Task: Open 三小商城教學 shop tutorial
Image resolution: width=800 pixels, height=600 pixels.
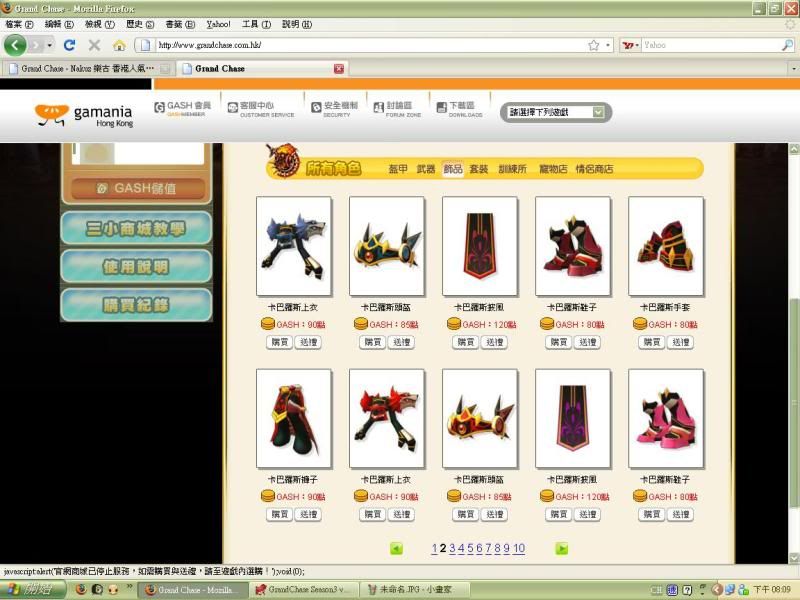Action: (x=136, y=228)
